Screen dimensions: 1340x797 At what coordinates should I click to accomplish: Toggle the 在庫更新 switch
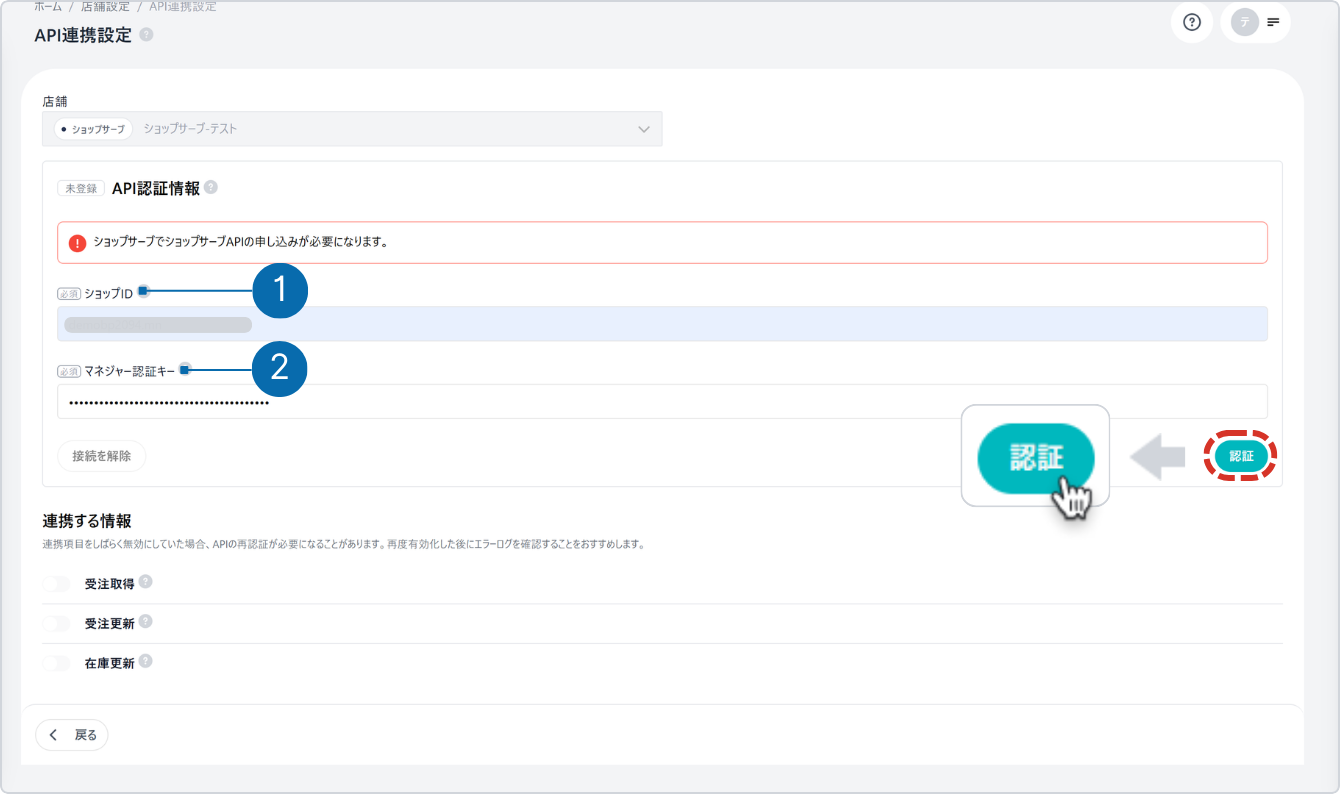57,663
